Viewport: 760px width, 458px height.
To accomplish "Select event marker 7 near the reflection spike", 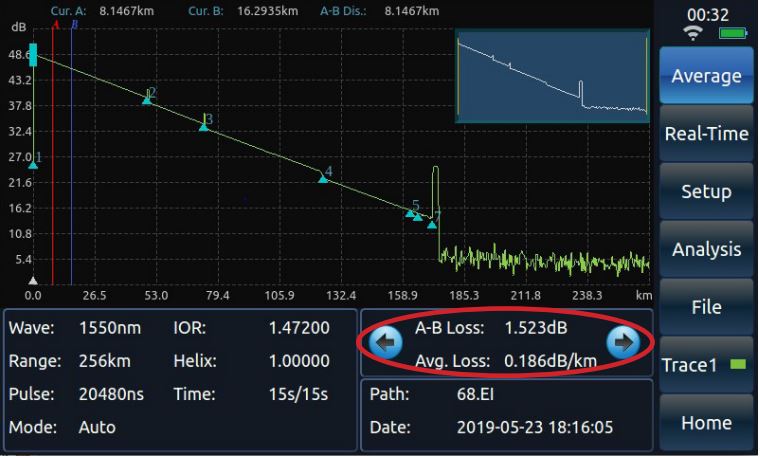I will tap(432, 225).
